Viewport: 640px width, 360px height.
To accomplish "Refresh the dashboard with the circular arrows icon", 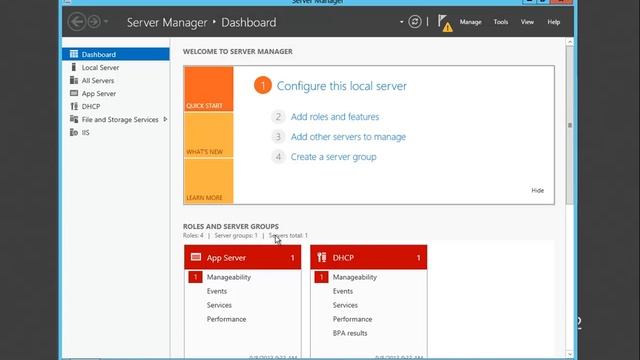I will click(x=415, y=22).
